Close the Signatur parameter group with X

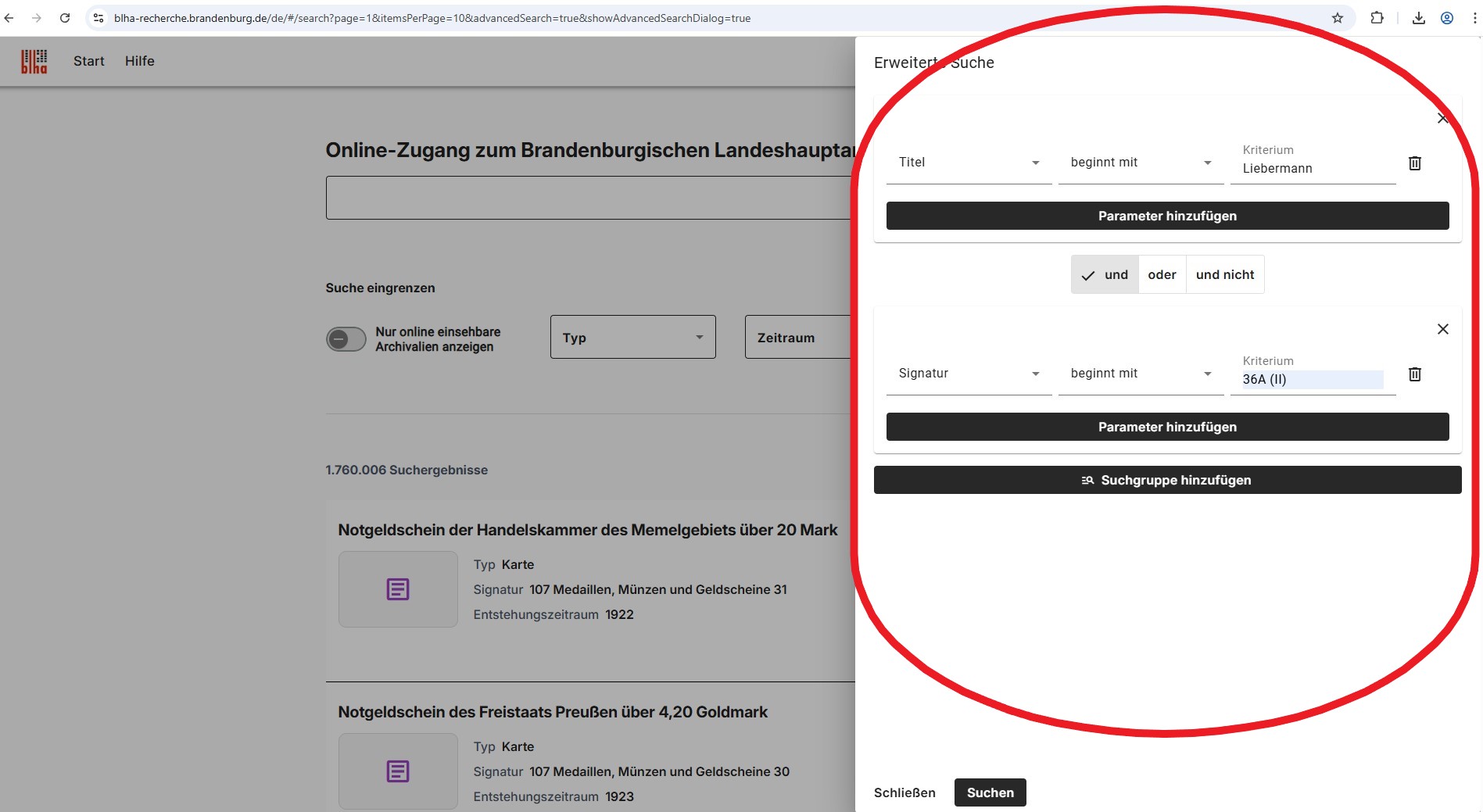coord(1442,329)
